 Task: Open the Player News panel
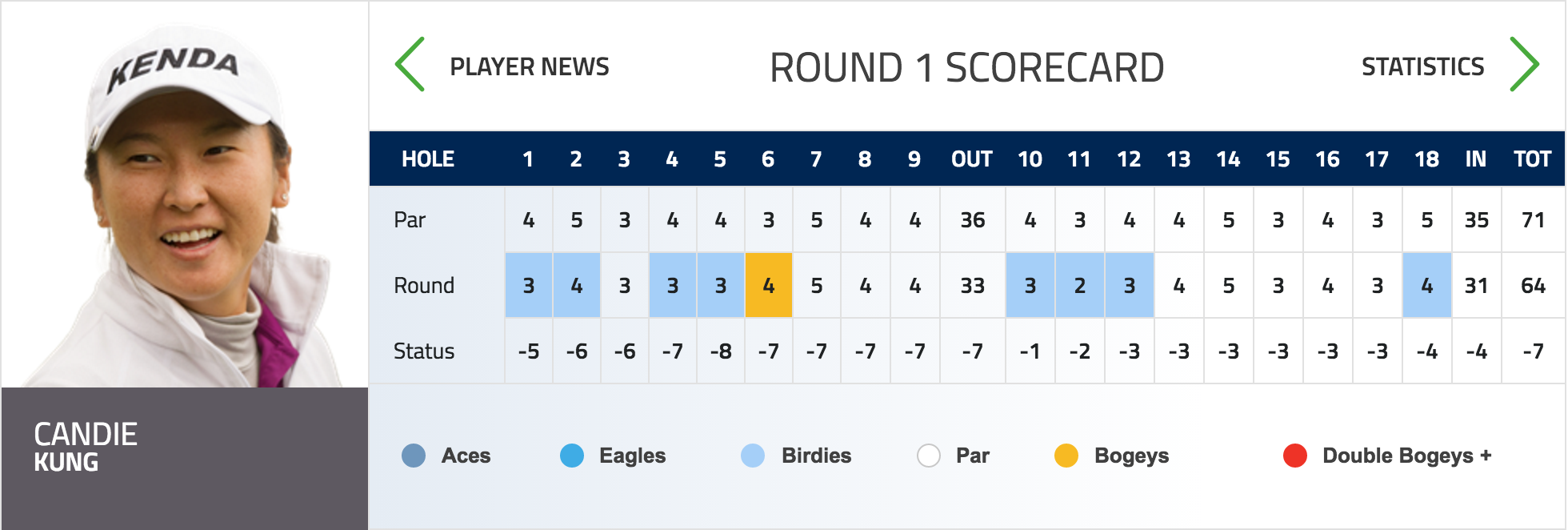530,66
